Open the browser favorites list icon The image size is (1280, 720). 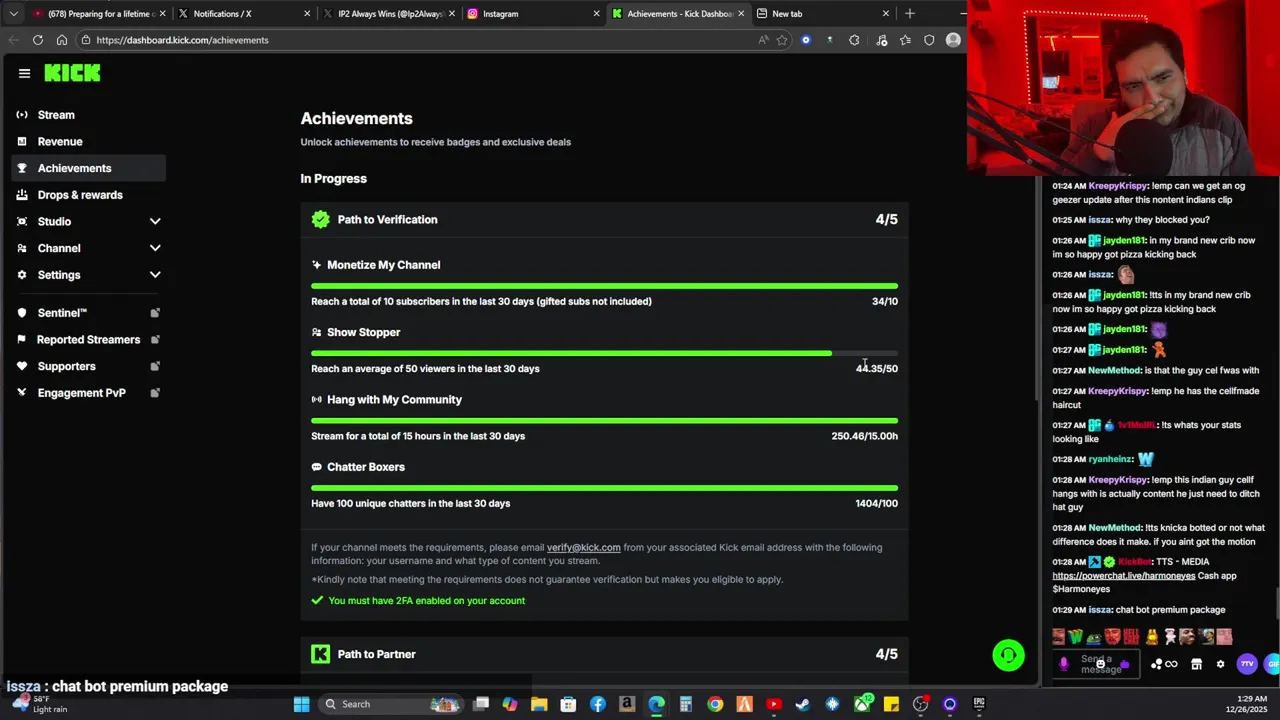pyautogui.click(x=905, y=40)
